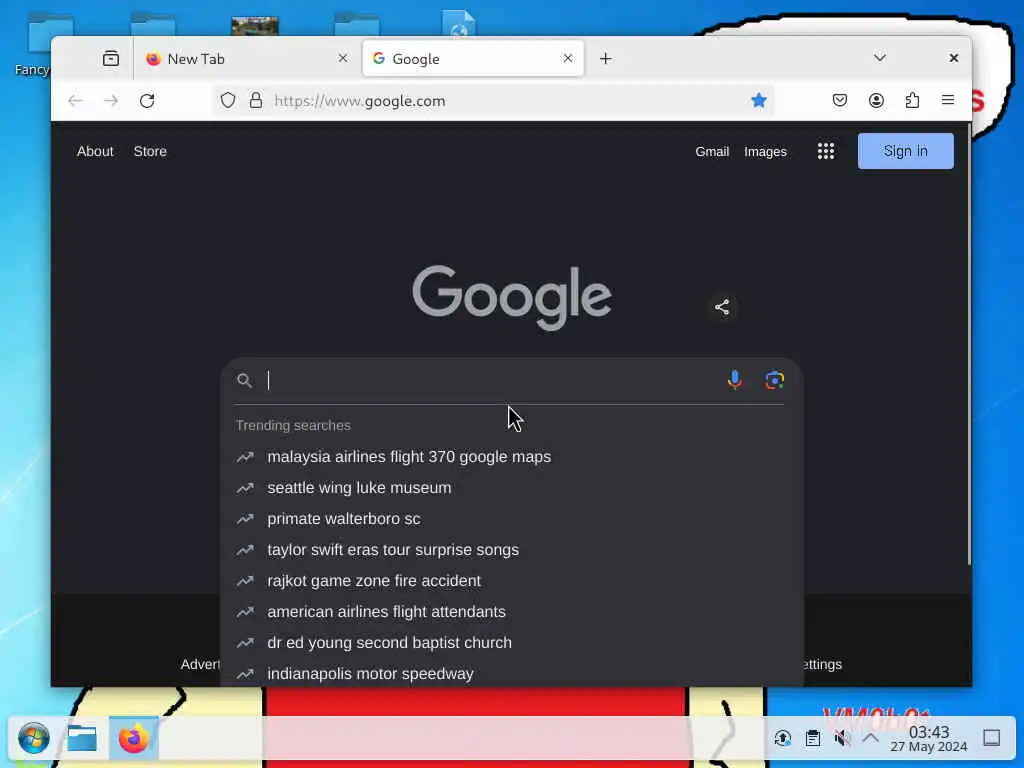Focus the google.com address bar

[493, 101]
